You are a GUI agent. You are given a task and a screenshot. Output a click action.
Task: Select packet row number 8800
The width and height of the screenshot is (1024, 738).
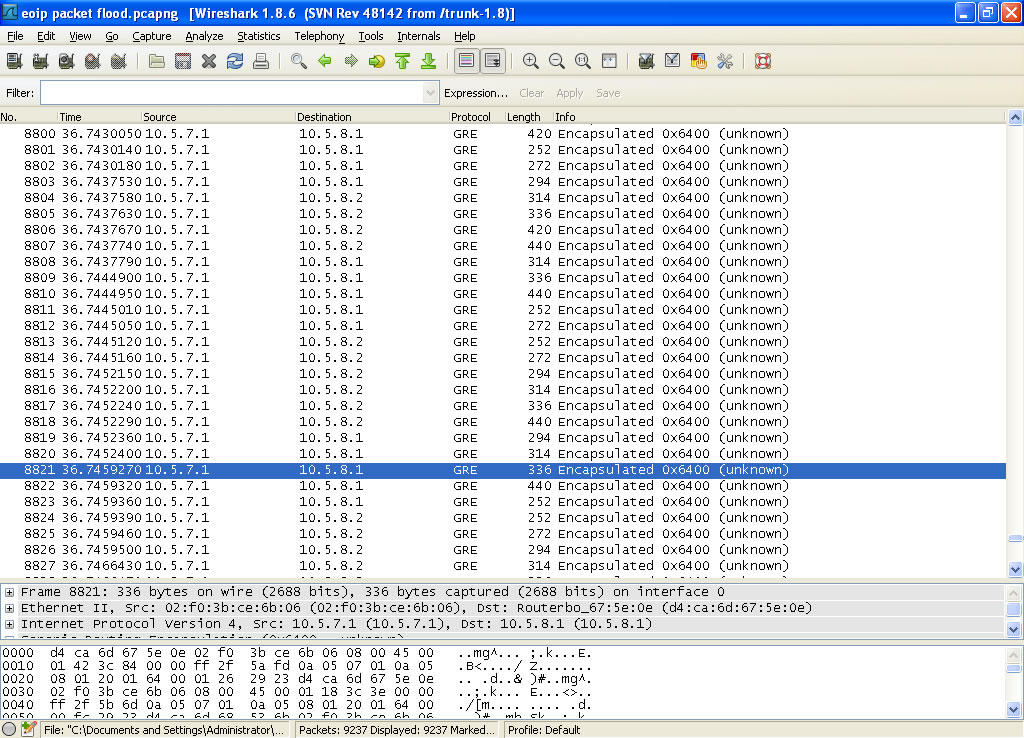click(x=503, y=134)
